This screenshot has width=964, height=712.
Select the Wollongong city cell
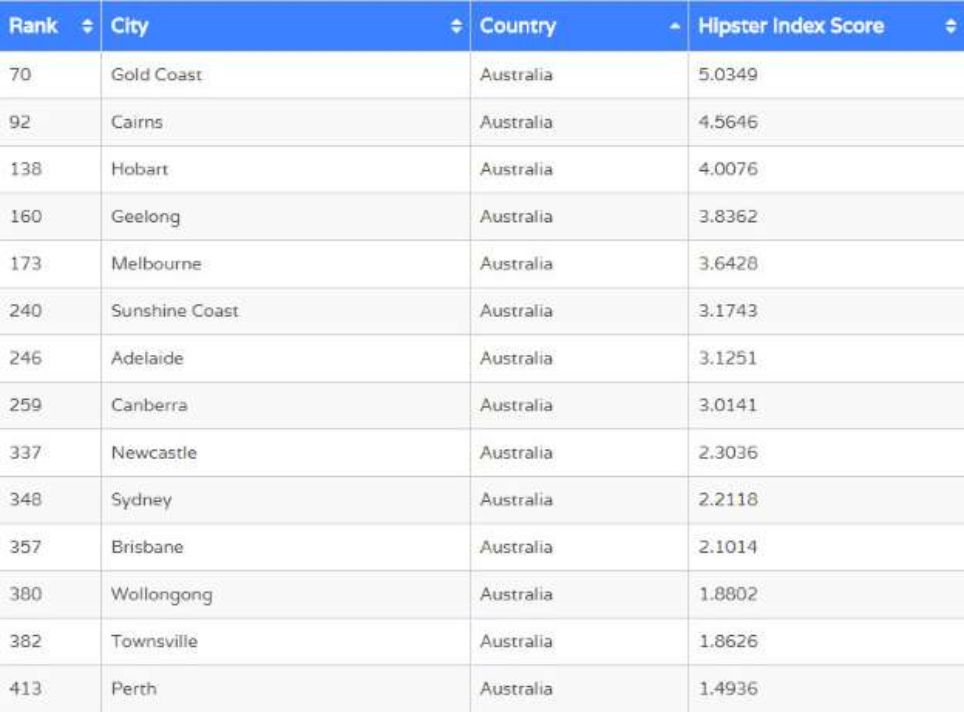[162, 595]
